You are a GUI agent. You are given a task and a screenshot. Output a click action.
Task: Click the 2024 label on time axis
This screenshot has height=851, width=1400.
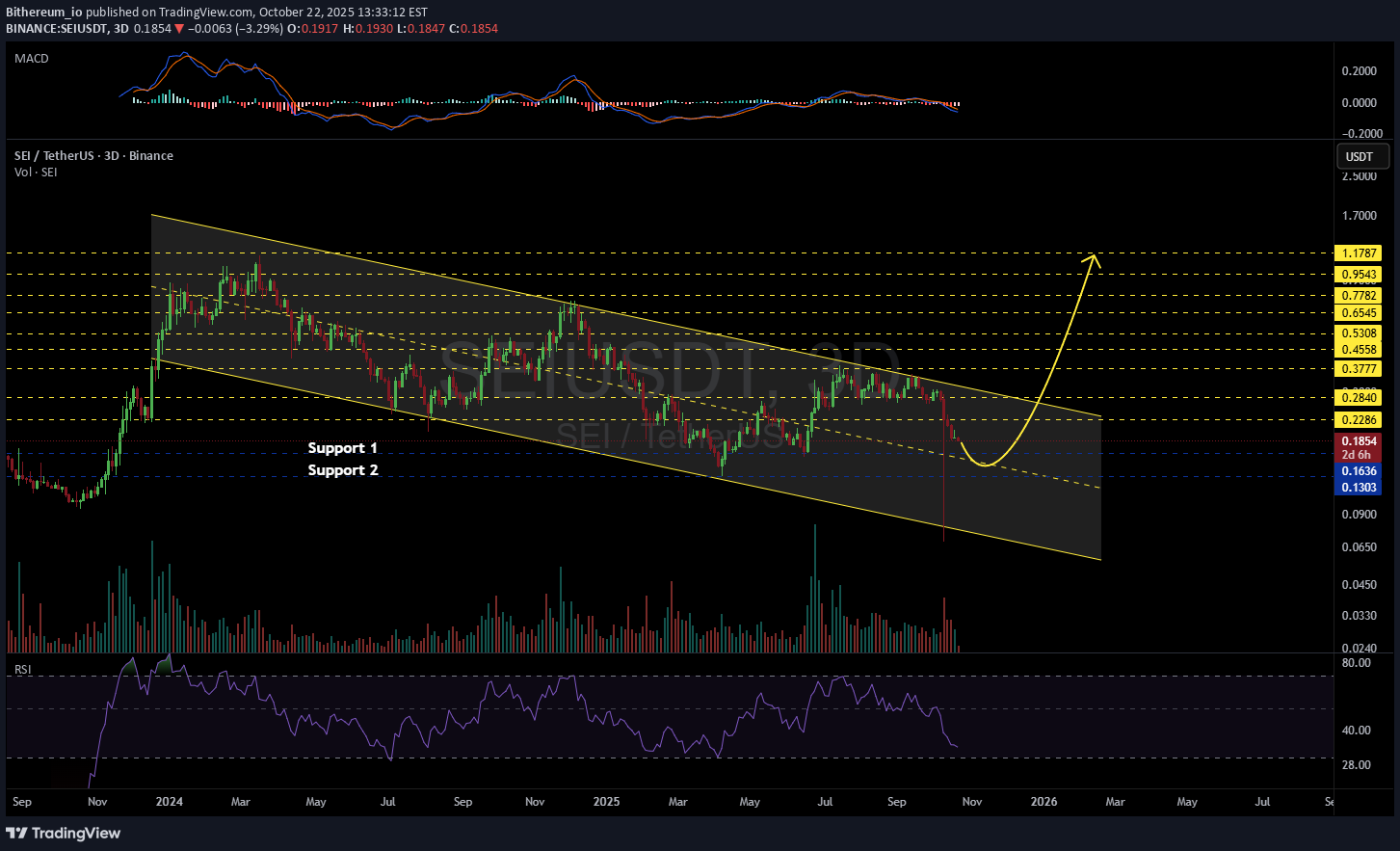click(x=169, y=802)
